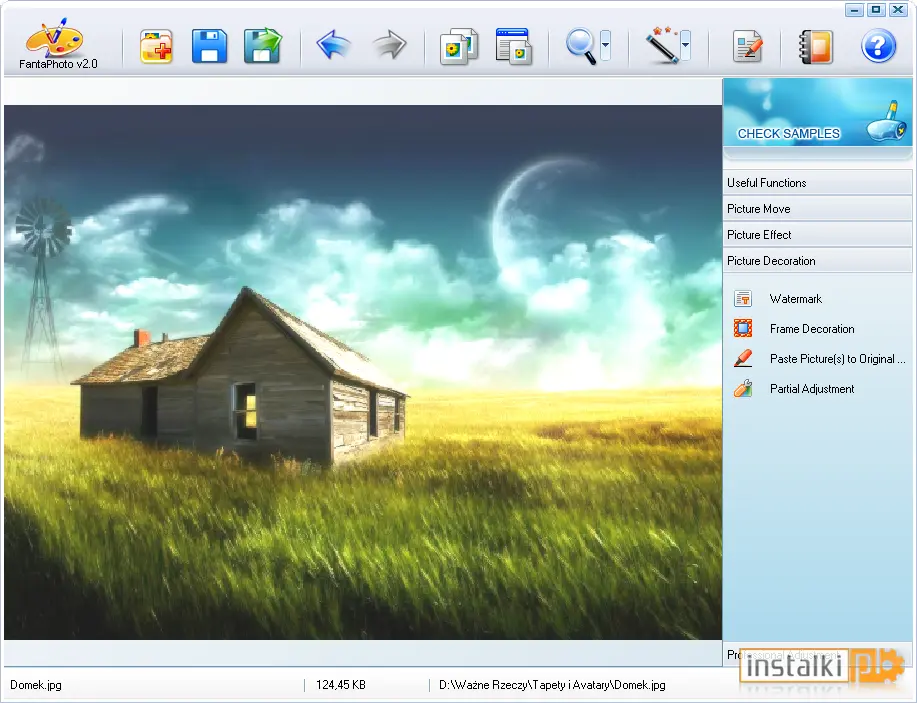The width and height of the screenshot is (917, 703).
Task: Expand the Picture Effect section
Action: pos(818,235)
